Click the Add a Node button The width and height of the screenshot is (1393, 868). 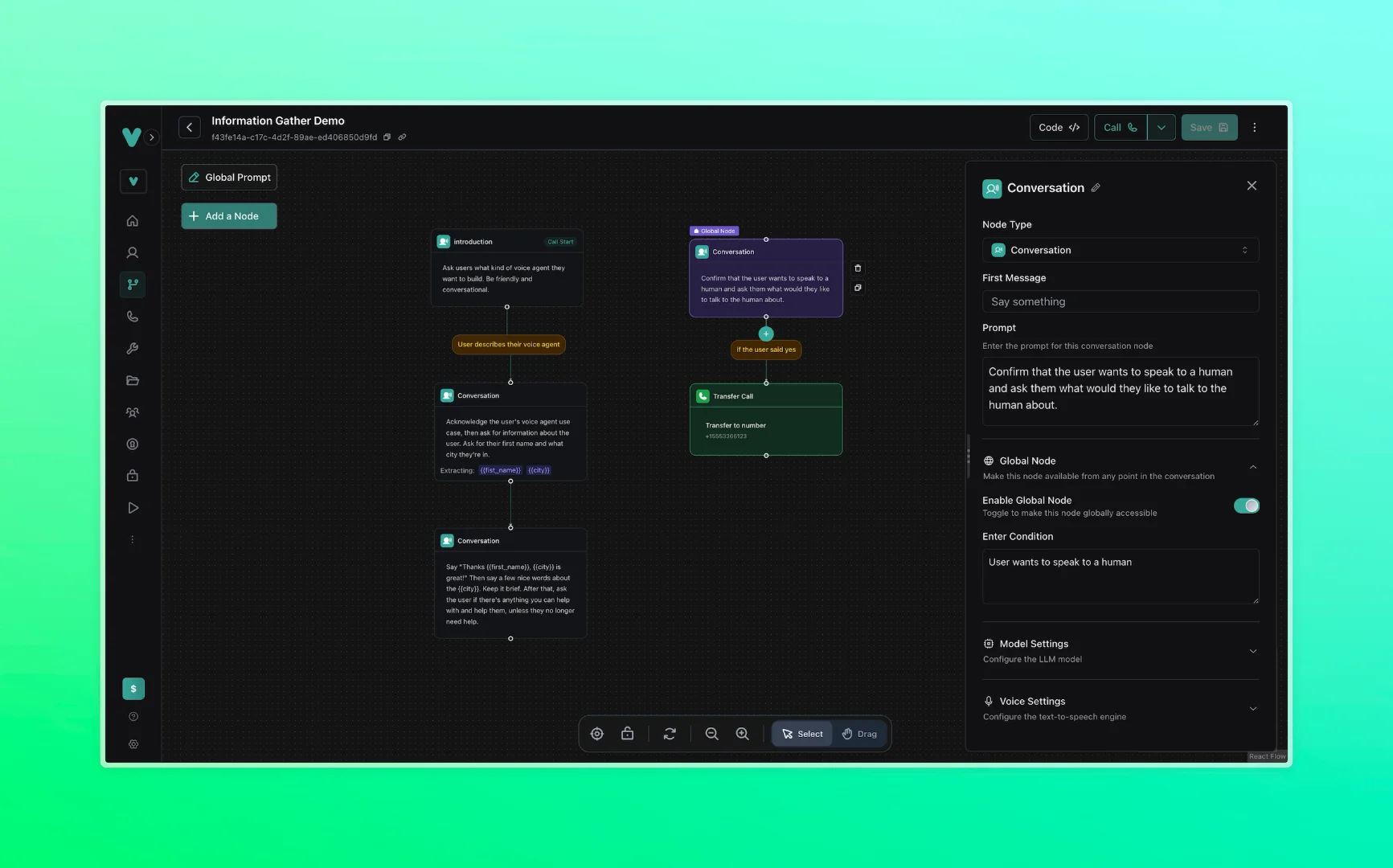[229, 216]
